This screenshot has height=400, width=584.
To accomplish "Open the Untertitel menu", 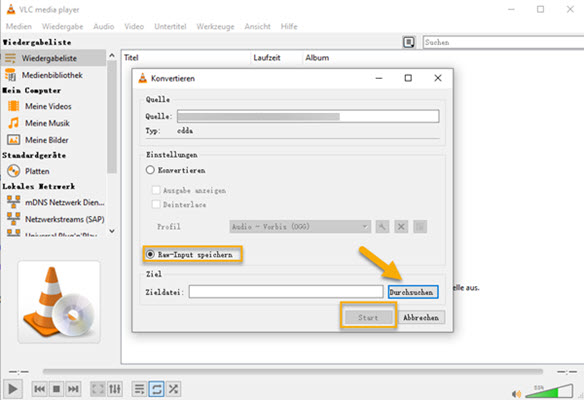I will [170, 26].
